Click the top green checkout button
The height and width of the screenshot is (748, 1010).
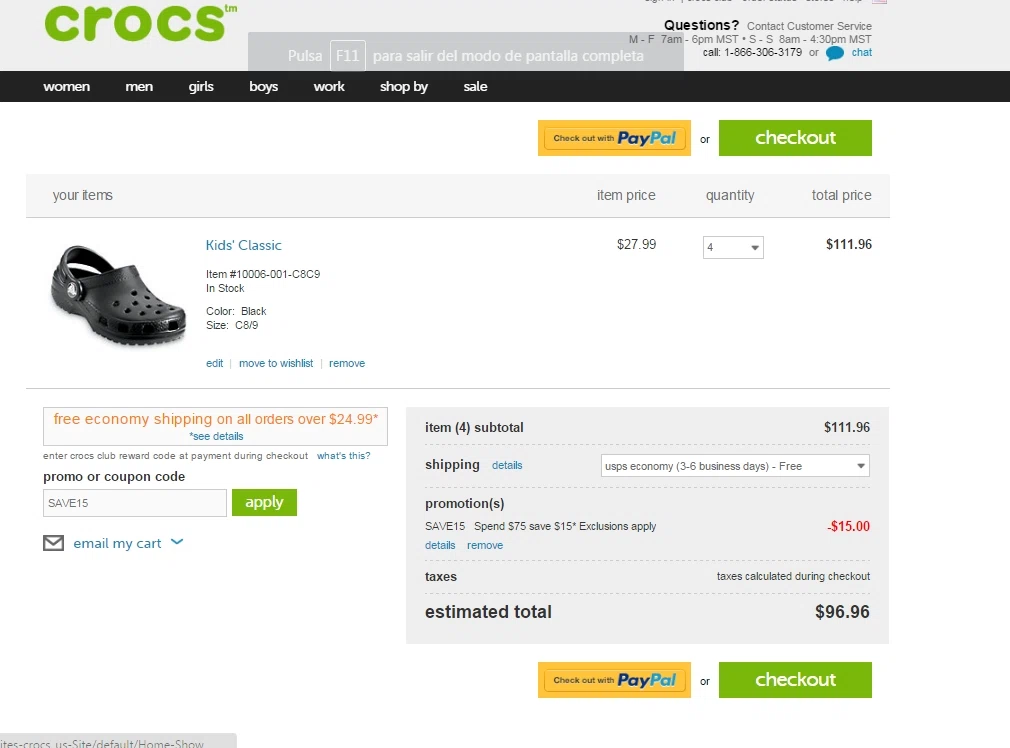796,138
